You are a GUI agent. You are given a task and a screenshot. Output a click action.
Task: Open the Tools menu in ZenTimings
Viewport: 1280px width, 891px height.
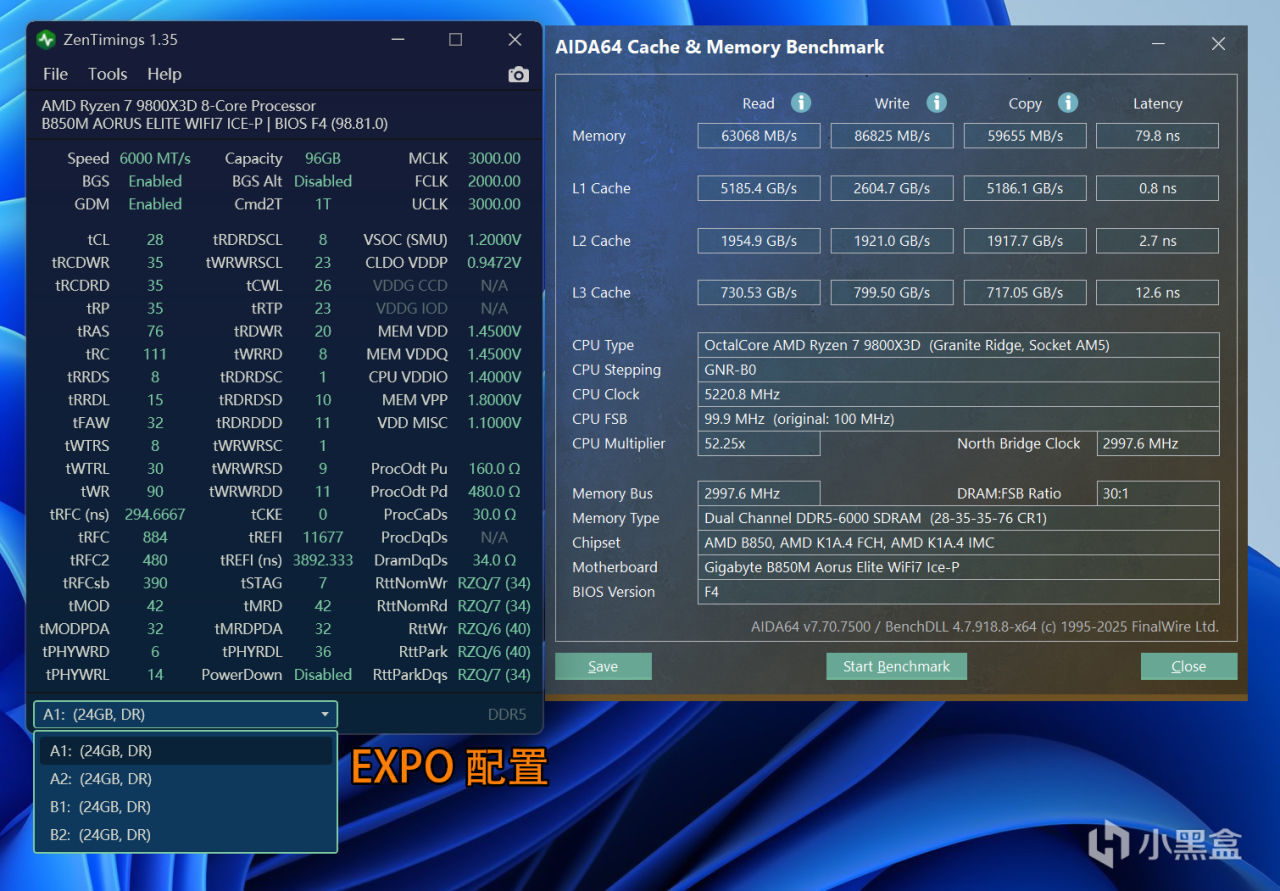(x=107, y=74)
